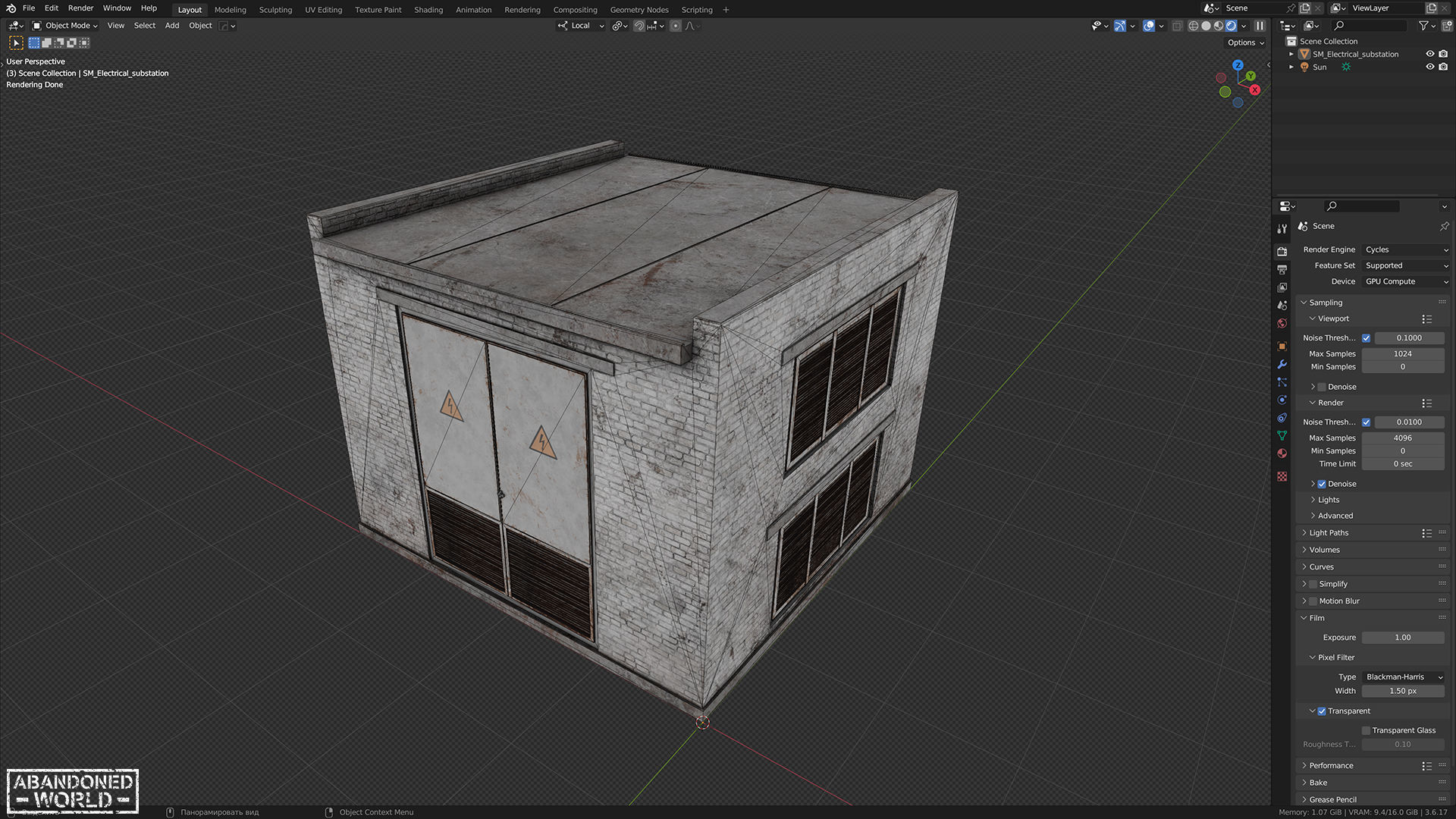Open Light Paths presets list icon

1426,534
